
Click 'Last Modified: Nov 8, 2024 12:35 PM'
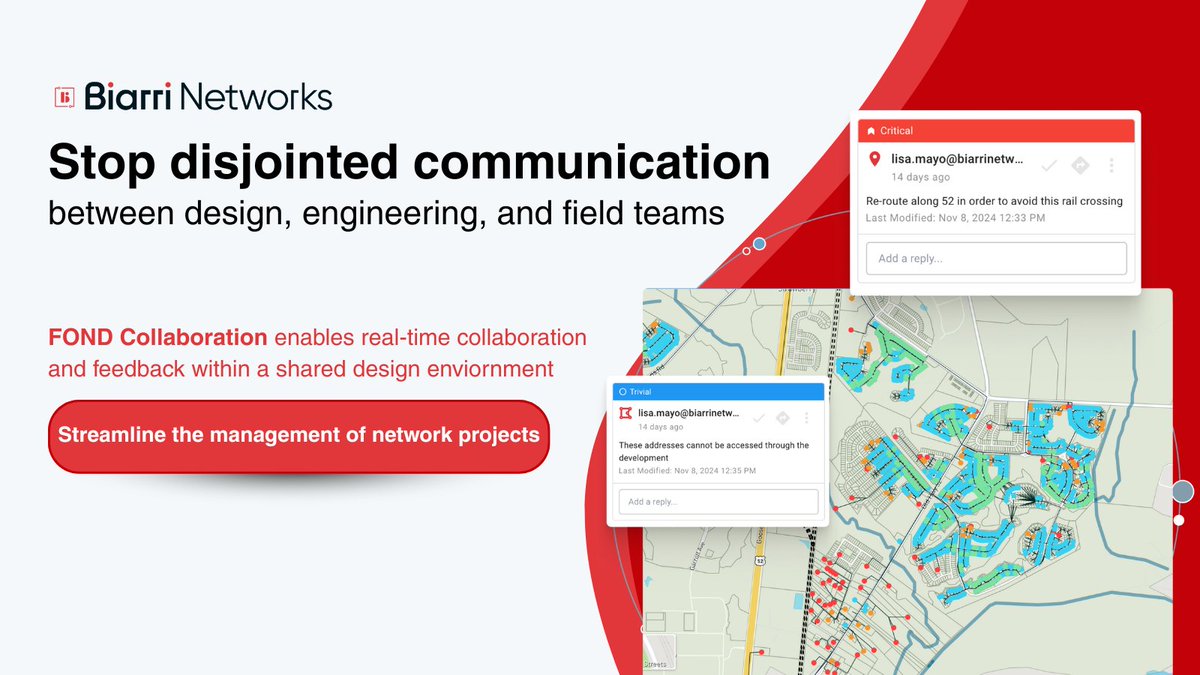click(x=688, y=470)
